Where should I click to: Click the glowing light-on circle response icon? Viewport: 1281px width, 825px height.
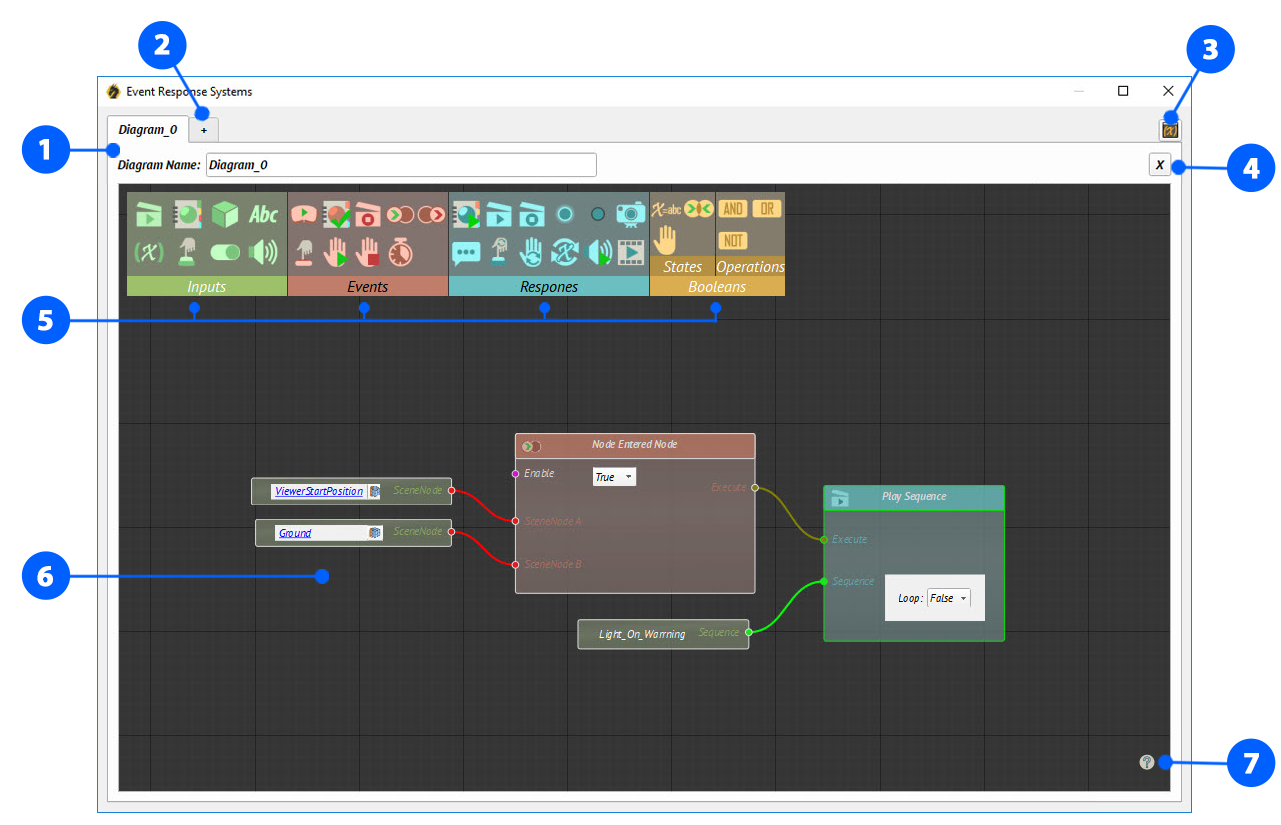565,214
